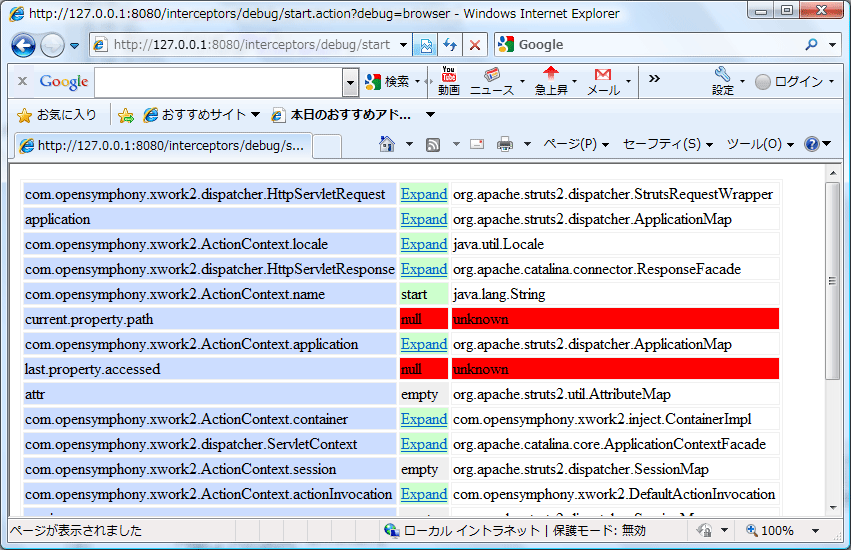Image resolution: width=851 pixels, height=550 pixels.
Task: Expand the application row
Action: 424,219
